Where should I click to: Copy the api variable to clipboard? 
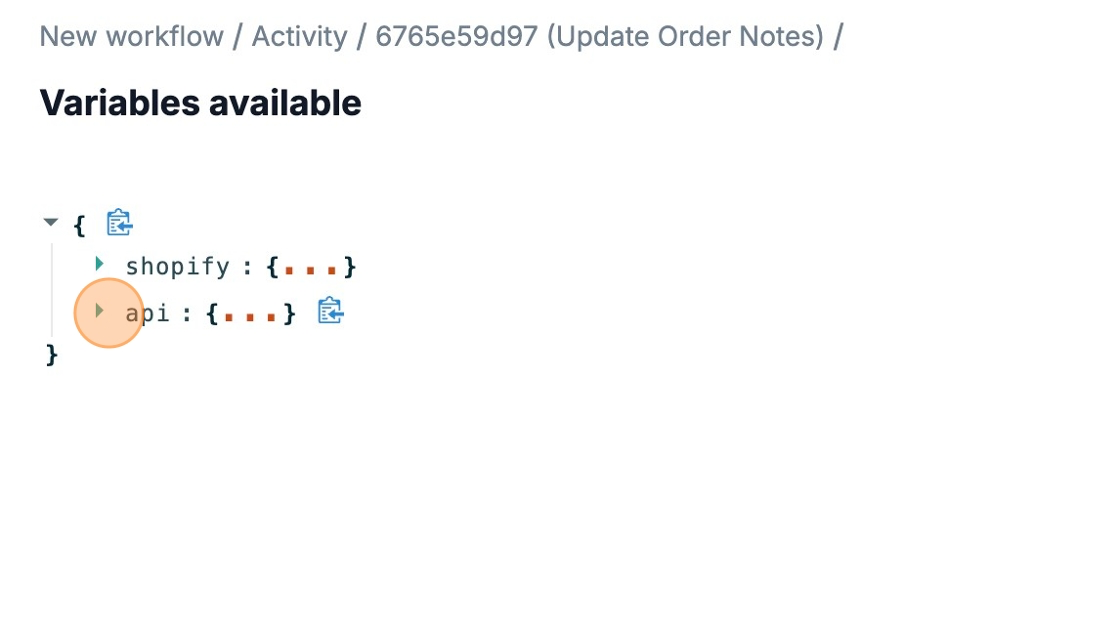click(x=330, y=311)
